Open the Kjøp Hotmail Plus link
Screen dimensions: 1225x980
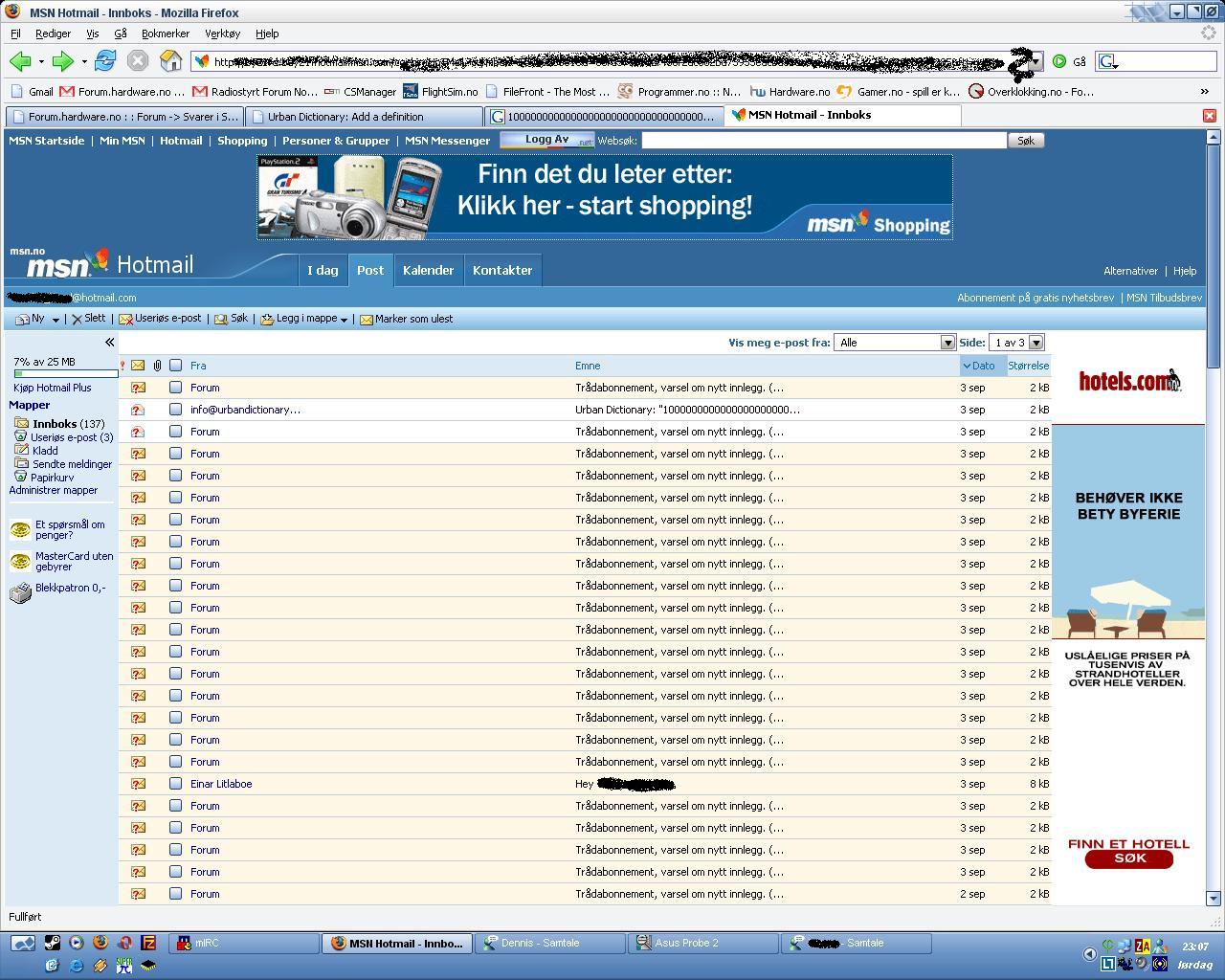[53, 388]
